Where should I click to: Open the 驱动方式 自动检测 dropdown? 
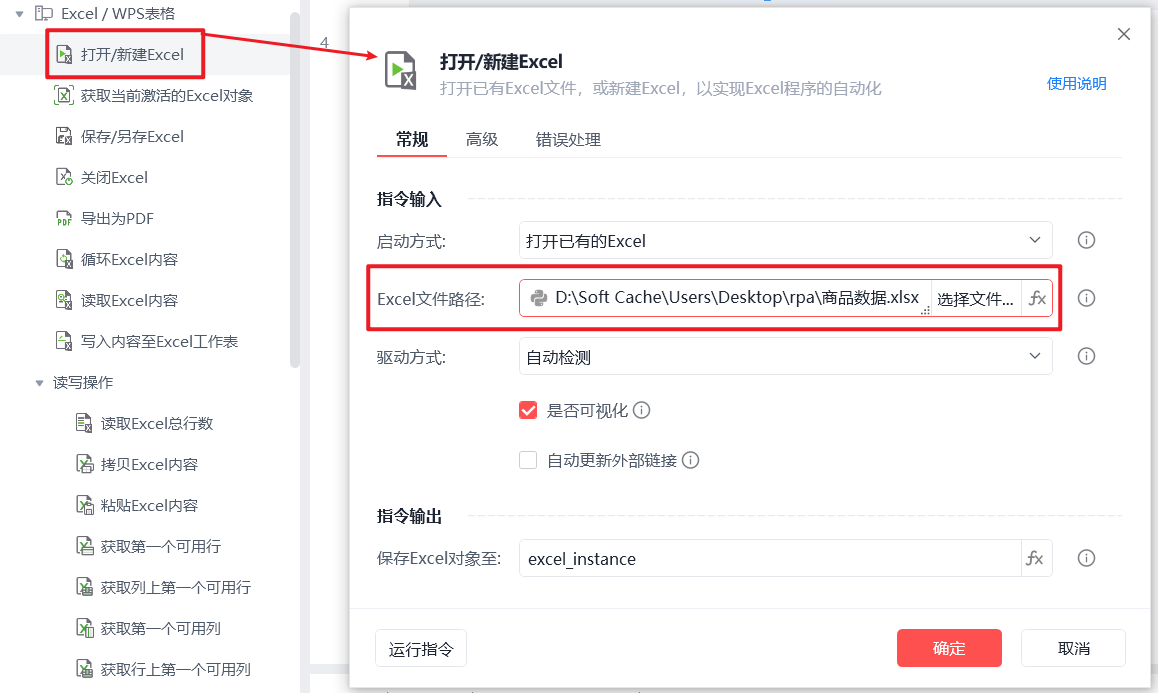pos(785,357)
